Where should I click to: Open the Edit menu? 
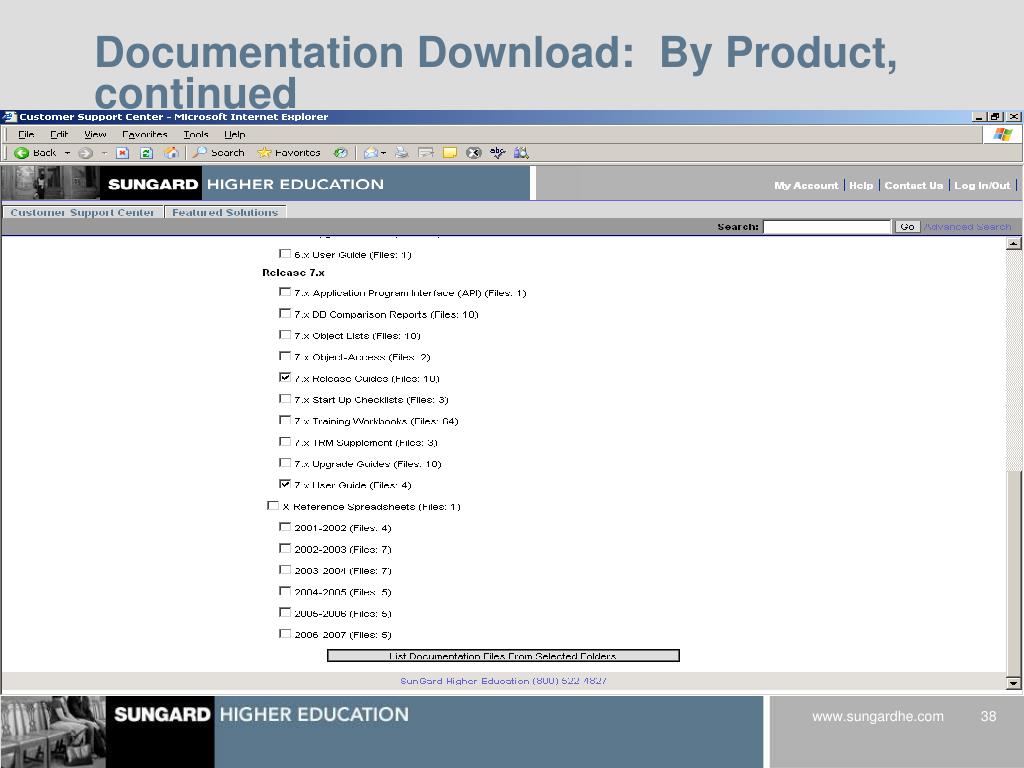[x=59, y=135]
